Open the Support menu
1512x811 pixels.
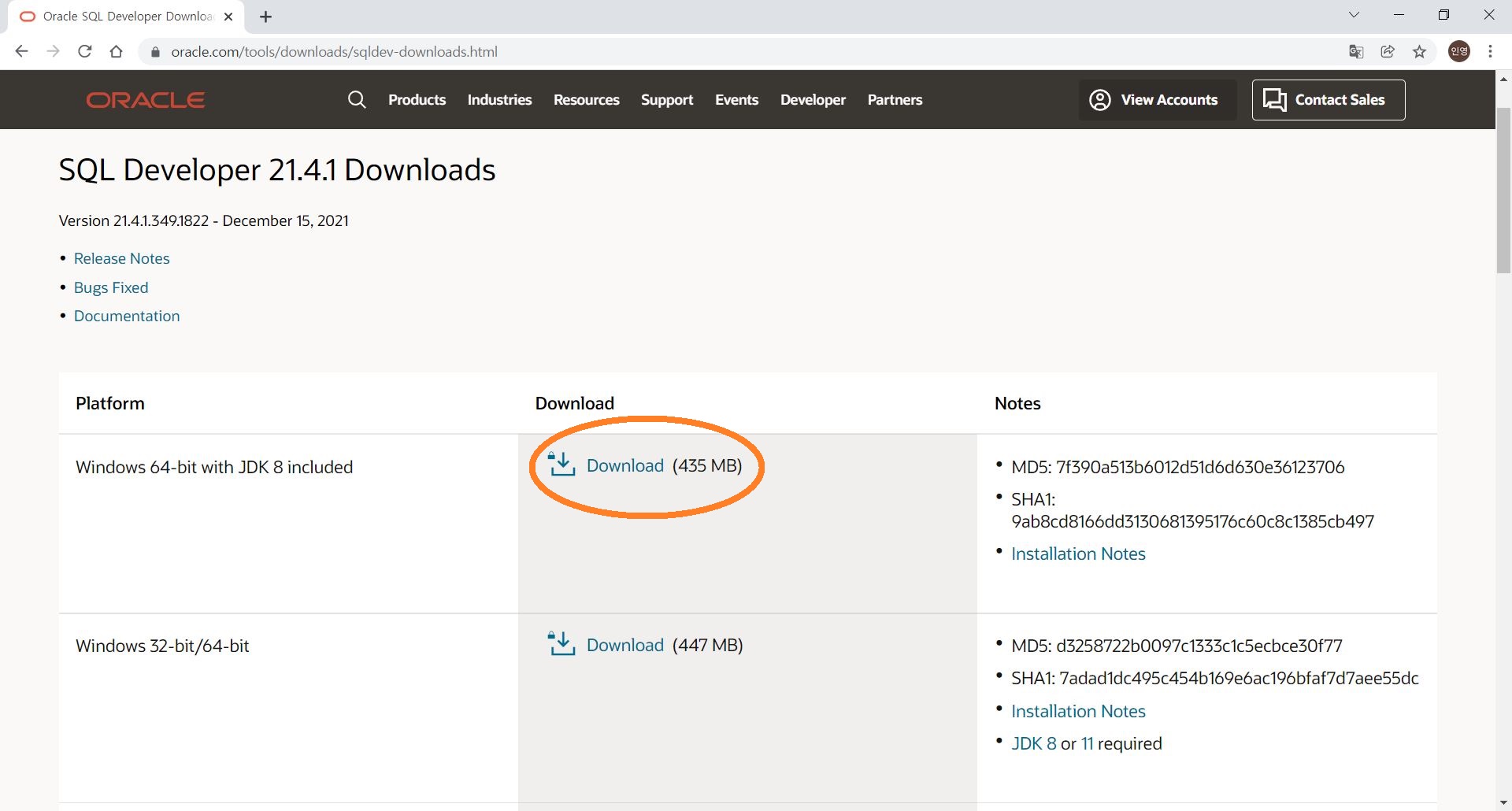(x=667, y=100)
